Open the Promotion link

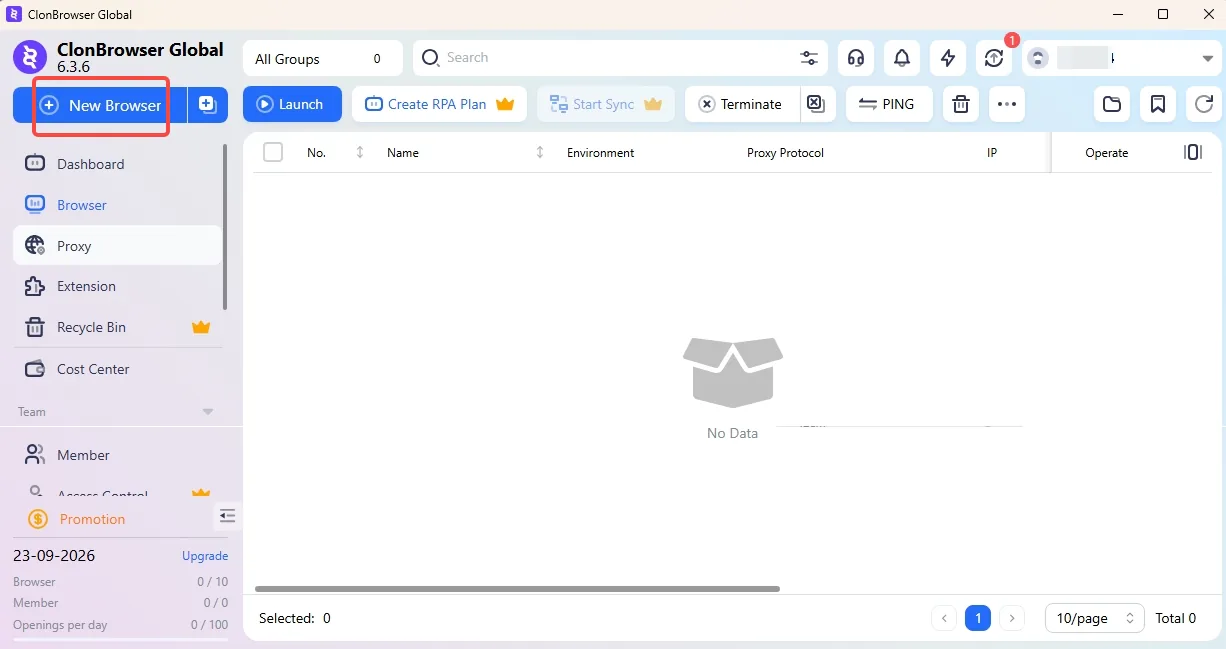pyautogui.click(x=92, y=519)
